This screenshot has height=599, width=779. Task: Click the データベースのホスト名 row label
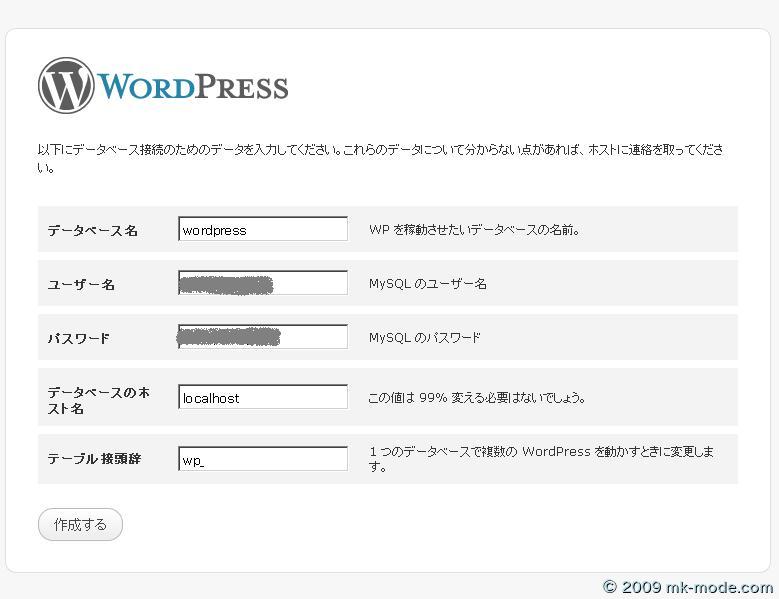click(98, 400)
